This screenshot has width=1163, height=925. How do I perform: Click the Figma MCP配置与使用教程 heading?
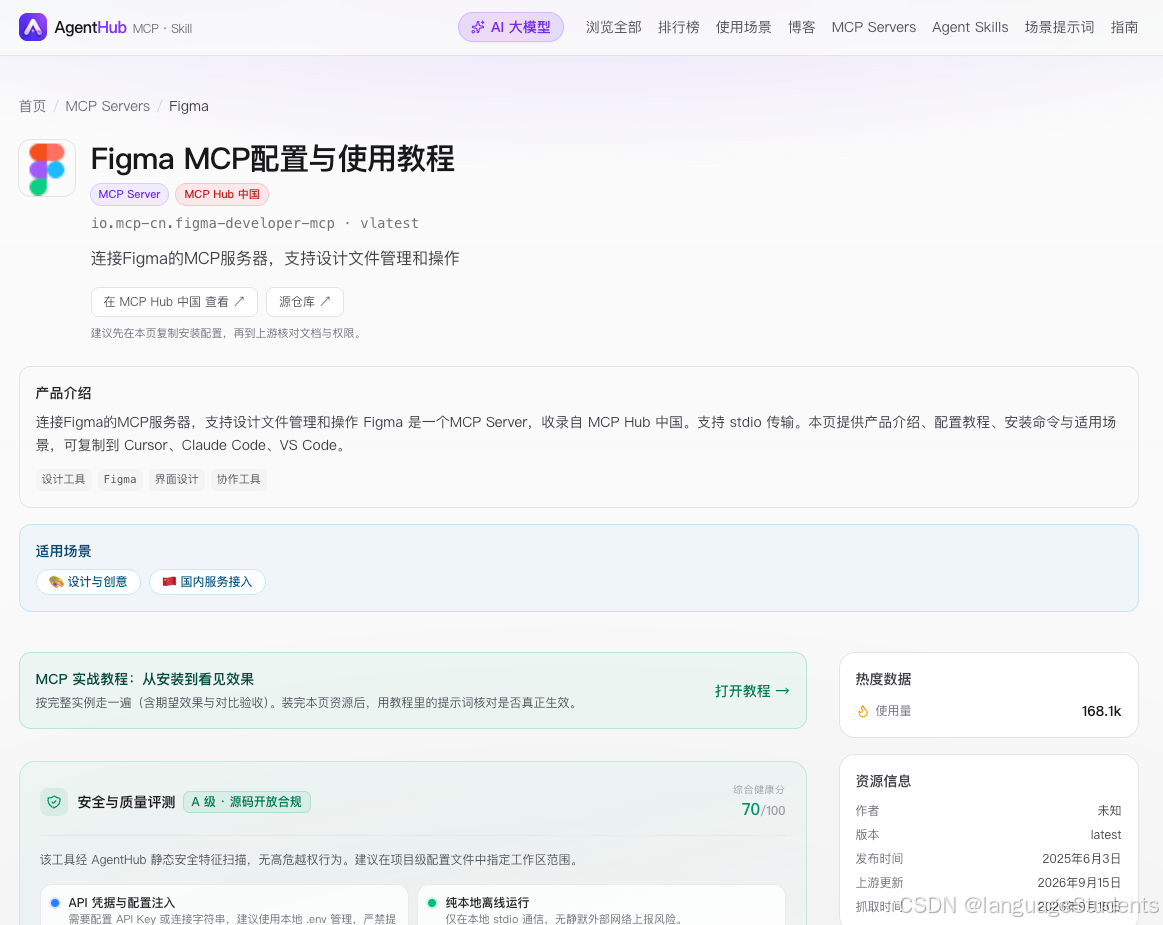272,159
